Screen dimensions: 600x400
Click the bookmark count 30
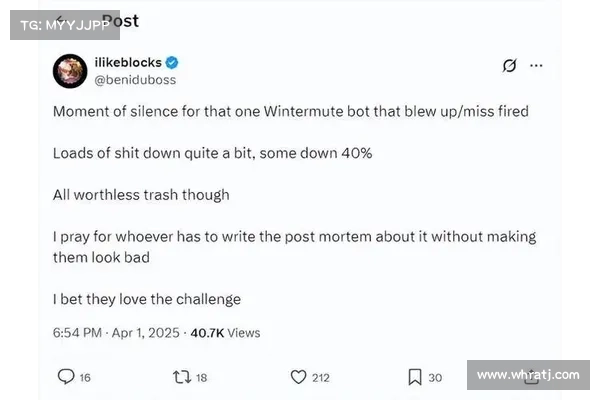click(435, 377)
